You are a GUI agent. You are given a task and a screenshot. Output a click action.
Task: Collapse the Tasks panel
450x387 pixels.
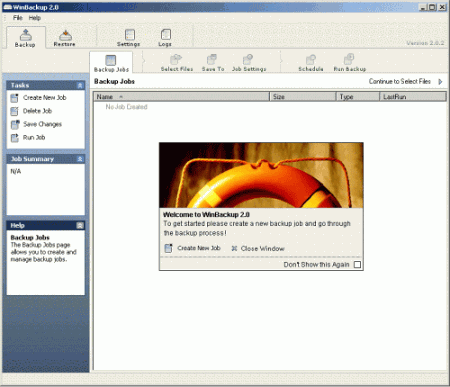tap(80, 86)
